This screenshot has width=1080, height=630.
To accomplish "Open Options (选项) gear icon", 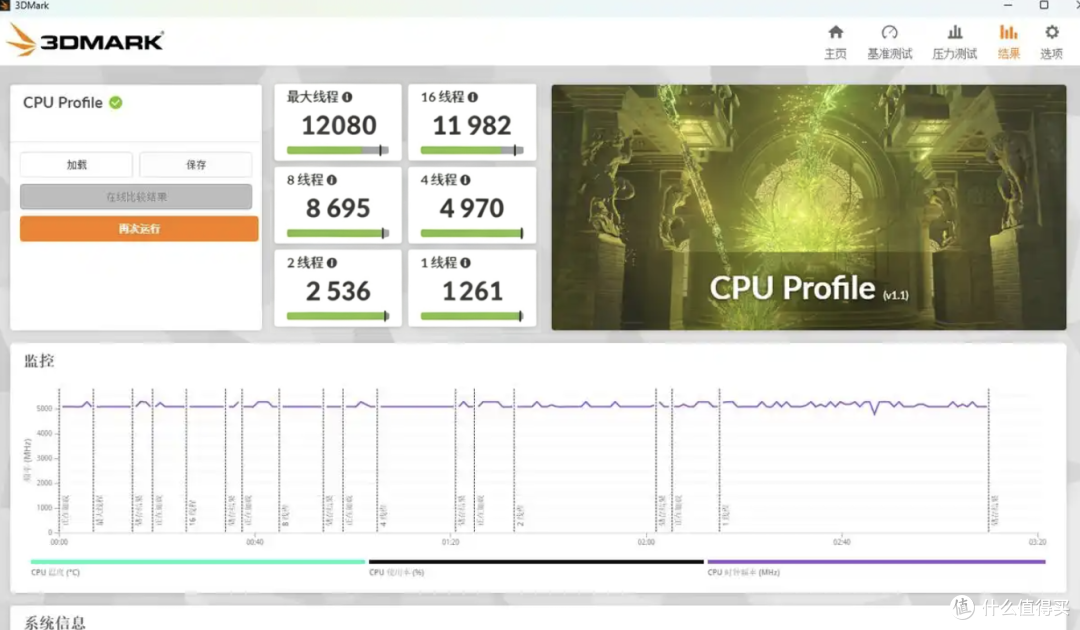I will (x=1051, y=32).
